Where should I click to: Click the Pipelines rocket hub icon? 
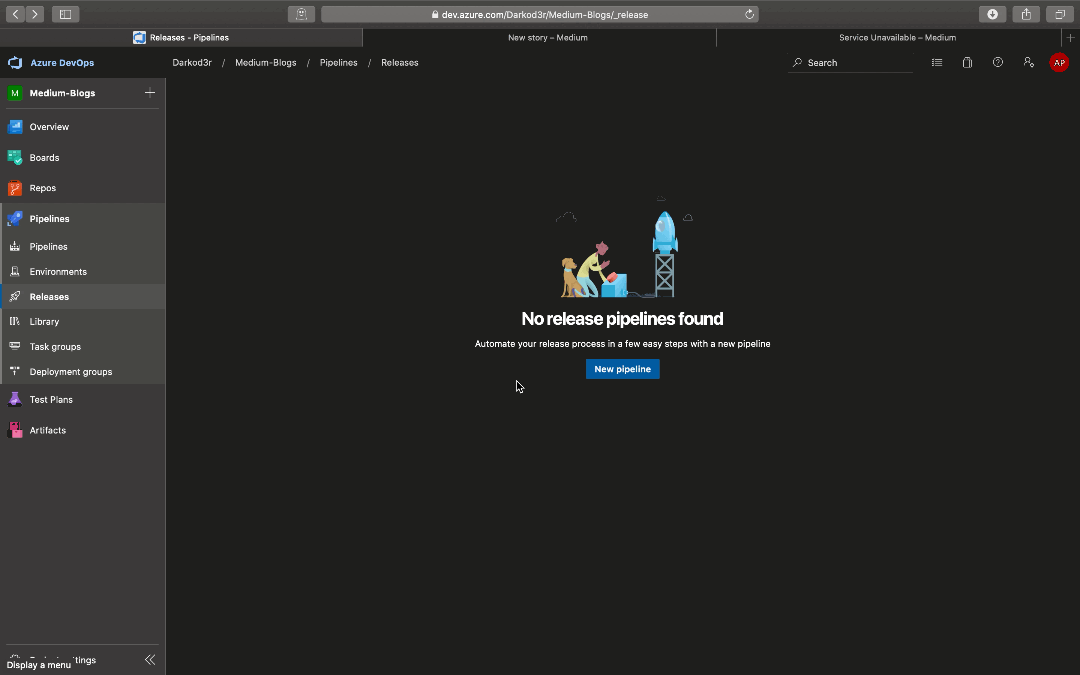(x=14, y=219)
